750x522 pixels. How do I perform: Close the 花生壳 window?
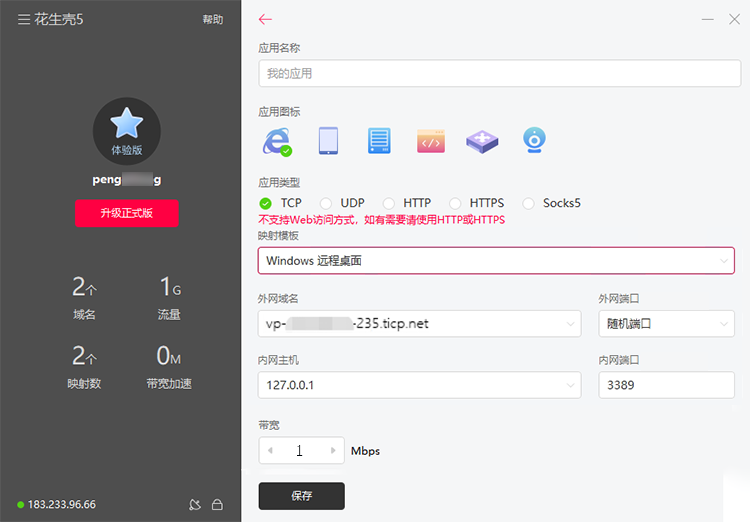tap(734, 19)
